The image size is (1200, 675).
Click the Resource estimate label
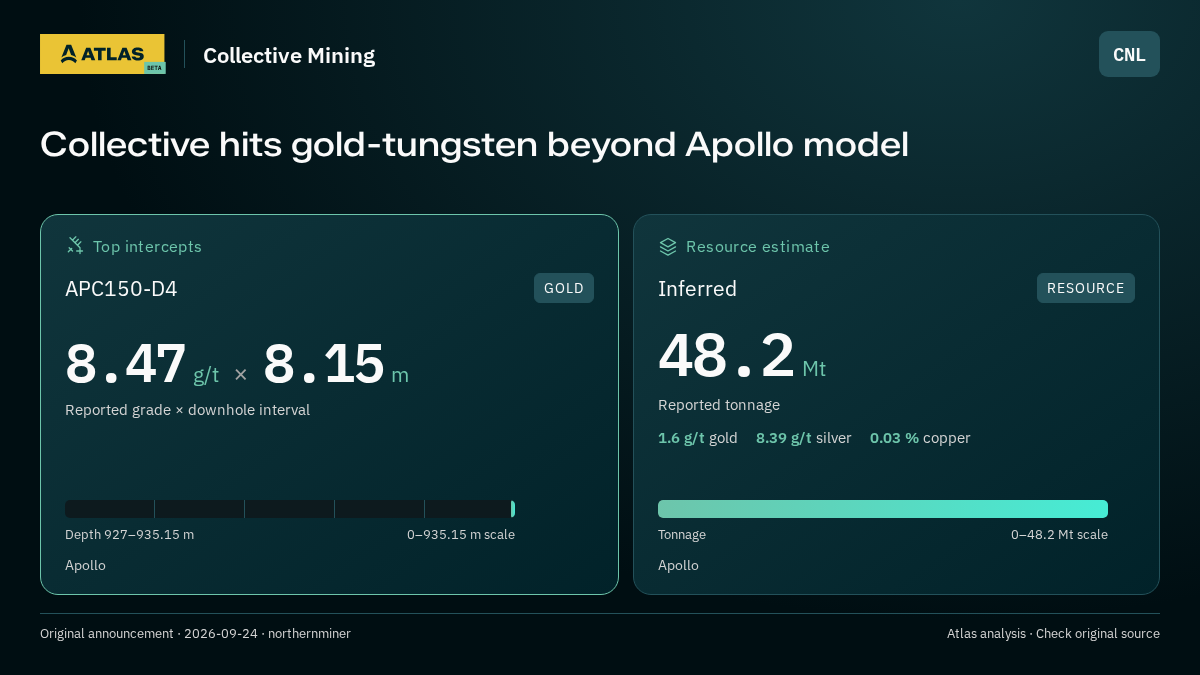[x=758, y=246]
